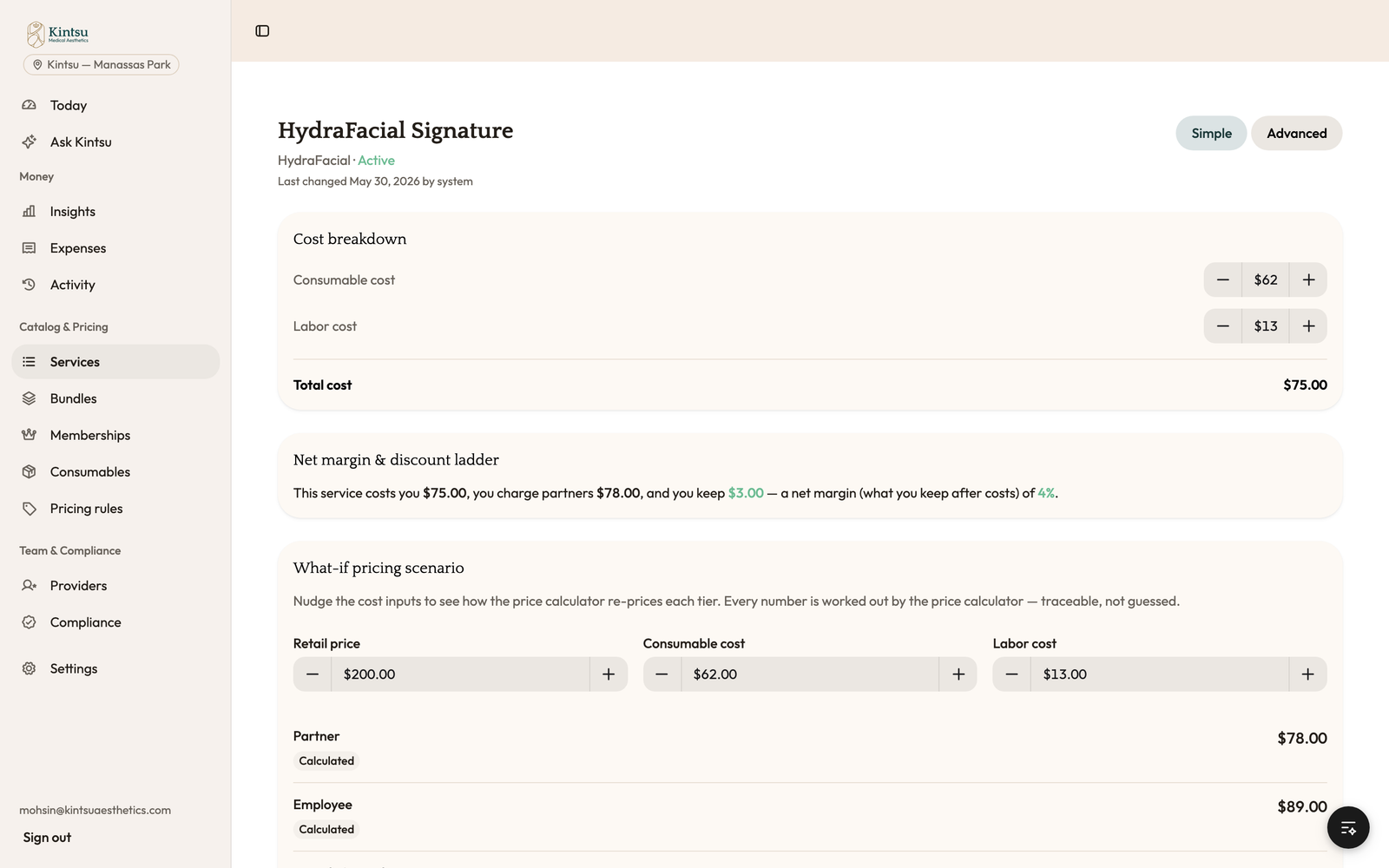Click the Compliance check badge icon
Viewport: 1389px width, 868px height.
[30, 622]
